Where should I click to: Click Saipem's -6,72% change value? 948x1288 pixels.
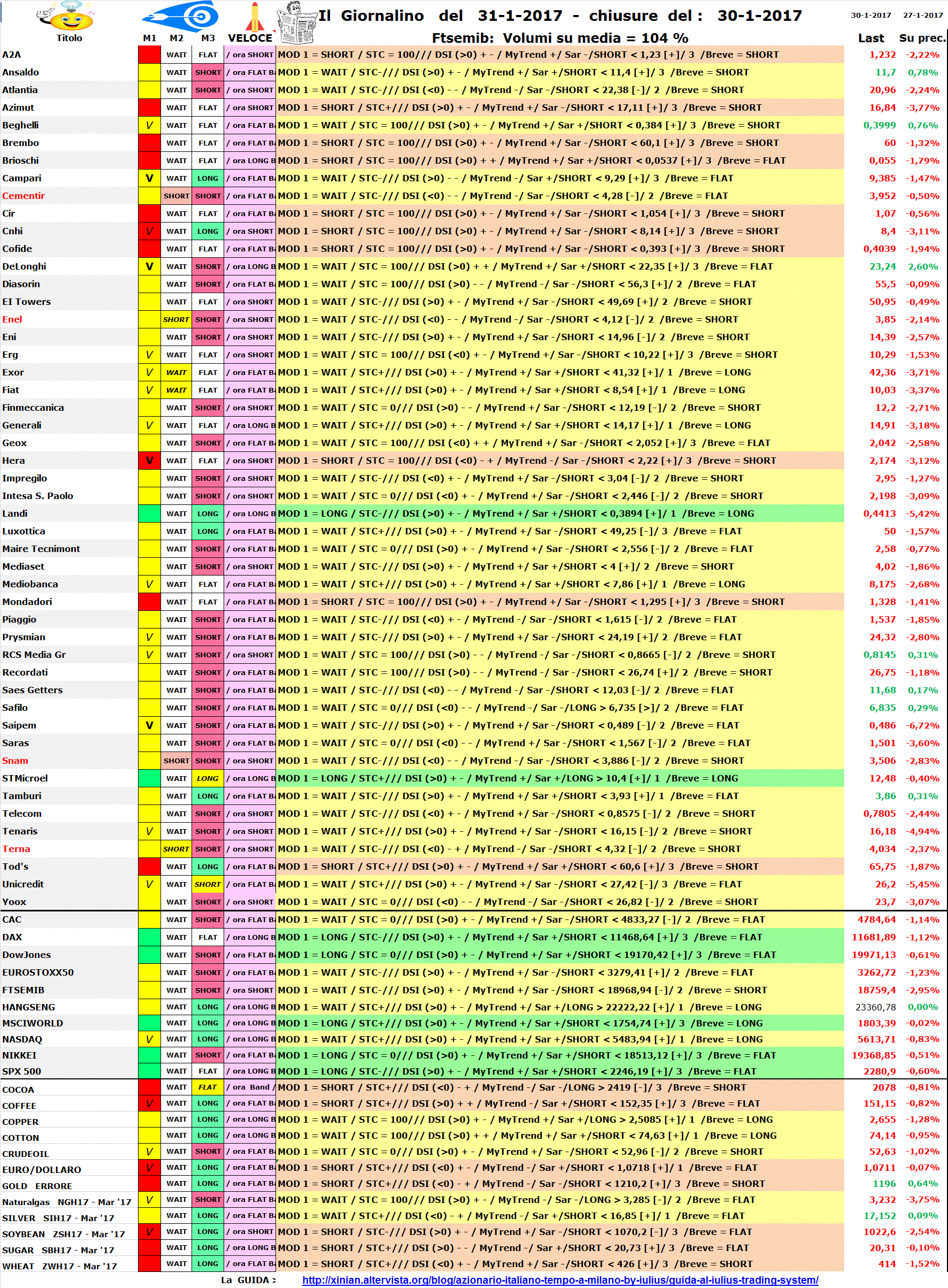click(x=923, y=725)
